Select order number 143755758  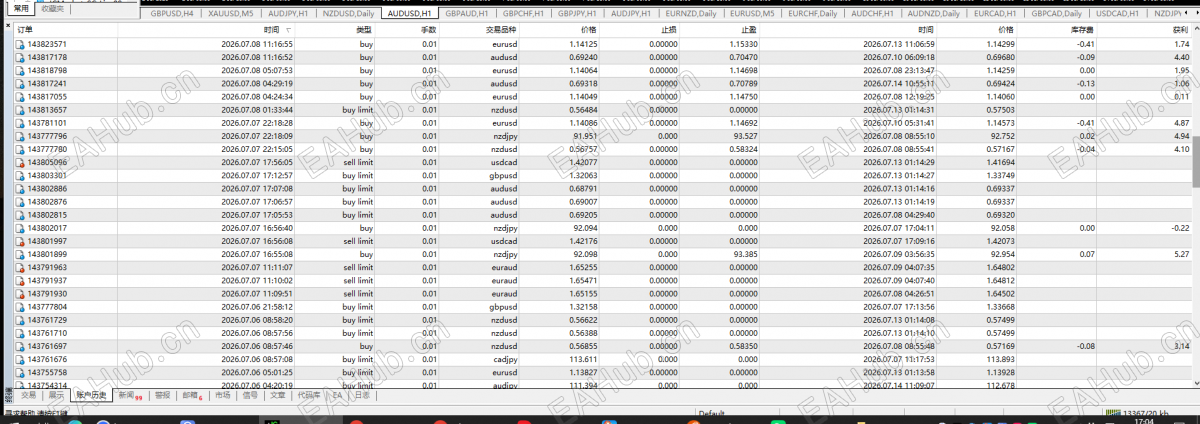pos(47,372)
